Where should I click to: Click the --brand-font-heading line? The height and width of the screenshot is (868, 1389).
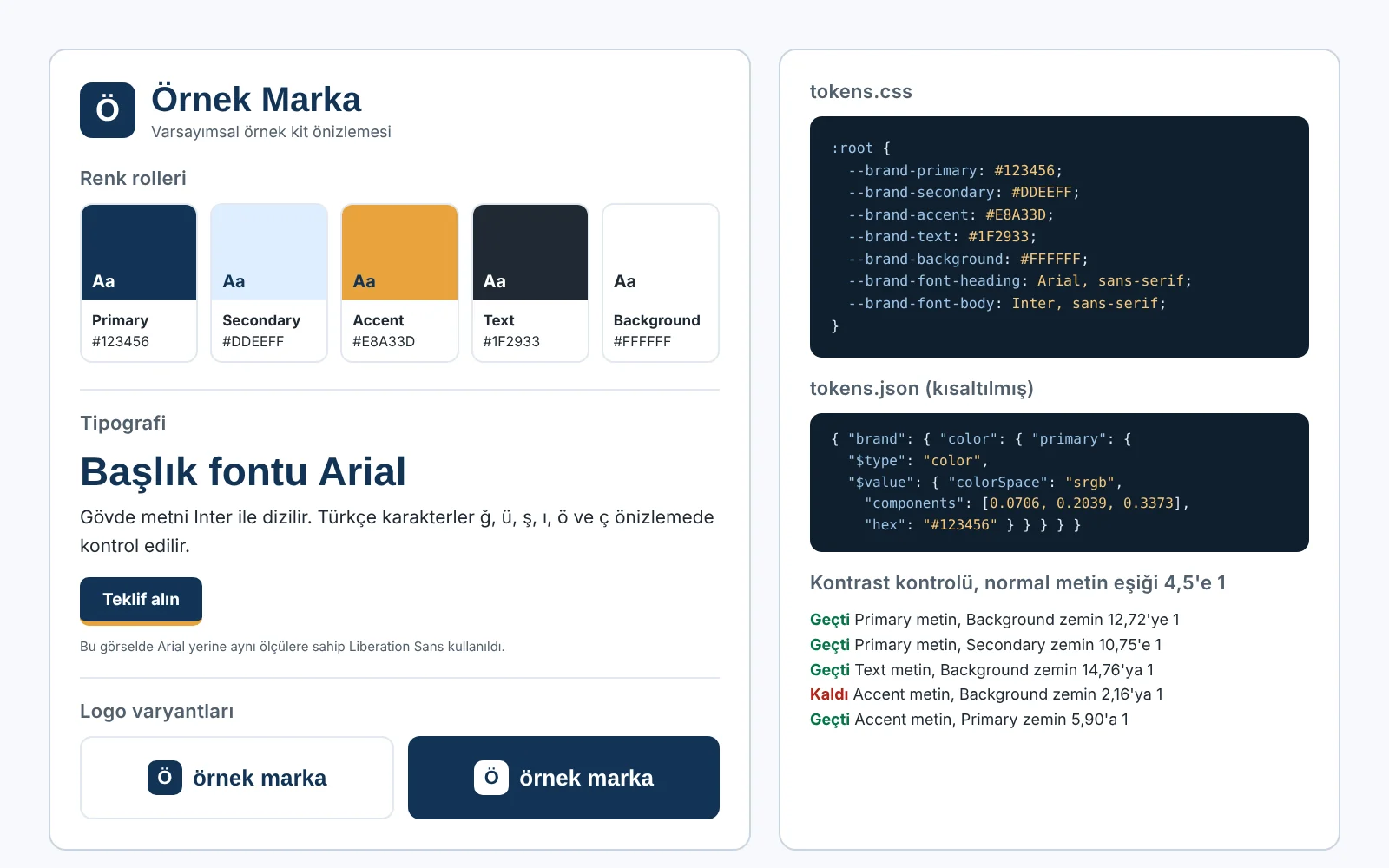[x=1020, y=281]
